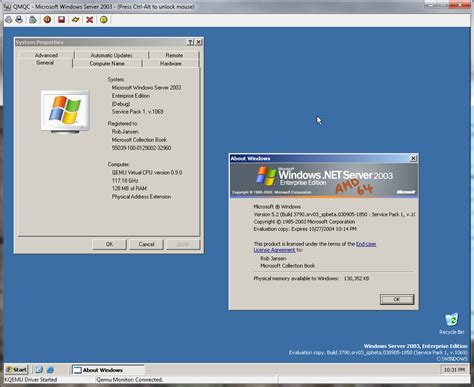This screenshot has width=474, height=387.
Task: Click the first disc icon in QMQC toolbar
Action: 9,20
